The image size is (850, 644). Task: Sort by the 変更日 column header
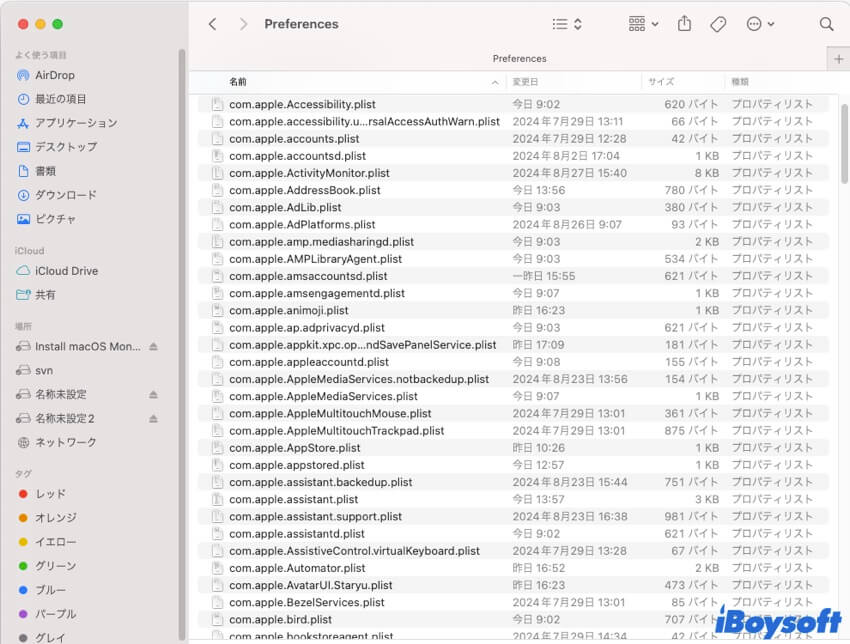(x=575, y=82)
